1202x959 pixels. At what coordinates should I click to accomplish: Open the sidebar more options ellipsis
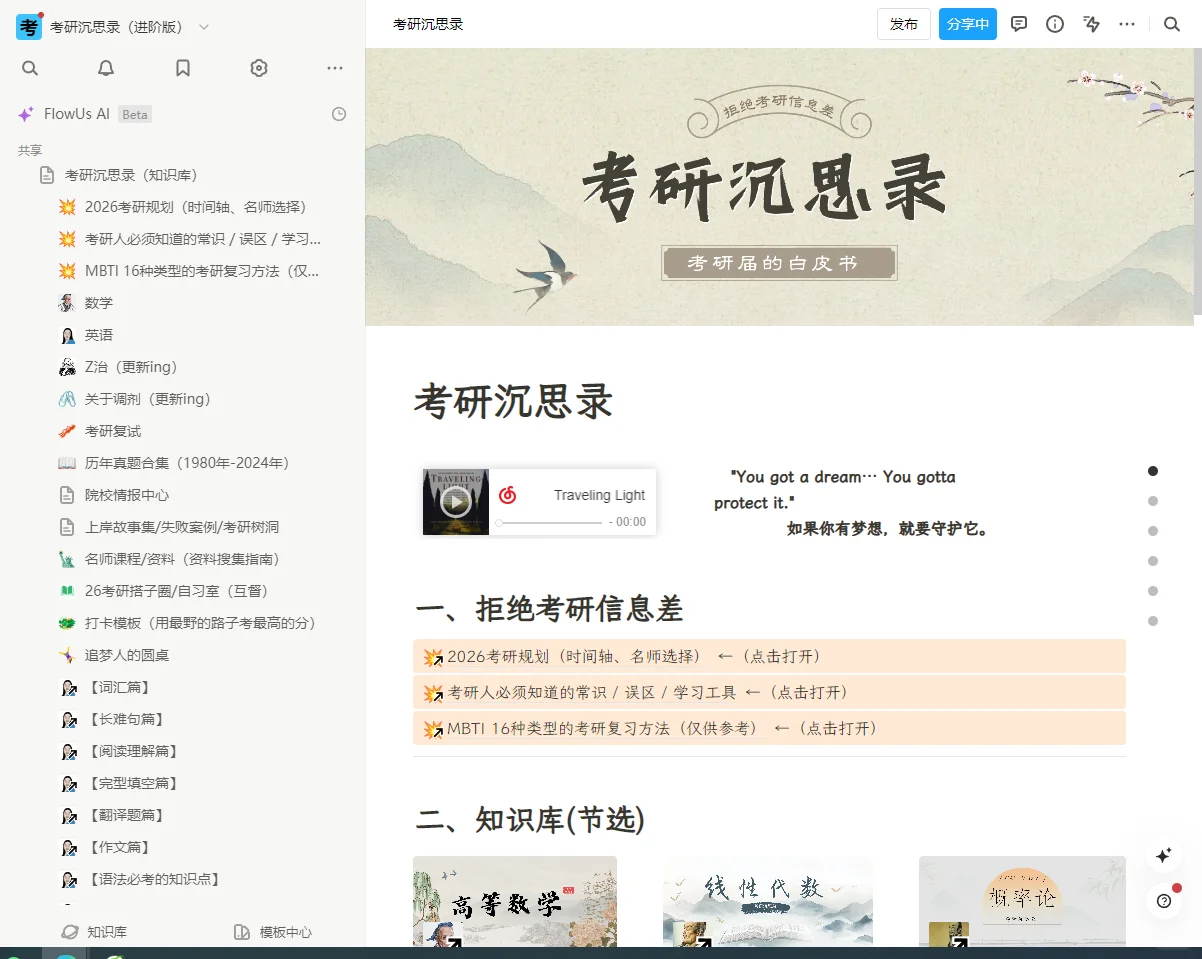pos(335,68)
